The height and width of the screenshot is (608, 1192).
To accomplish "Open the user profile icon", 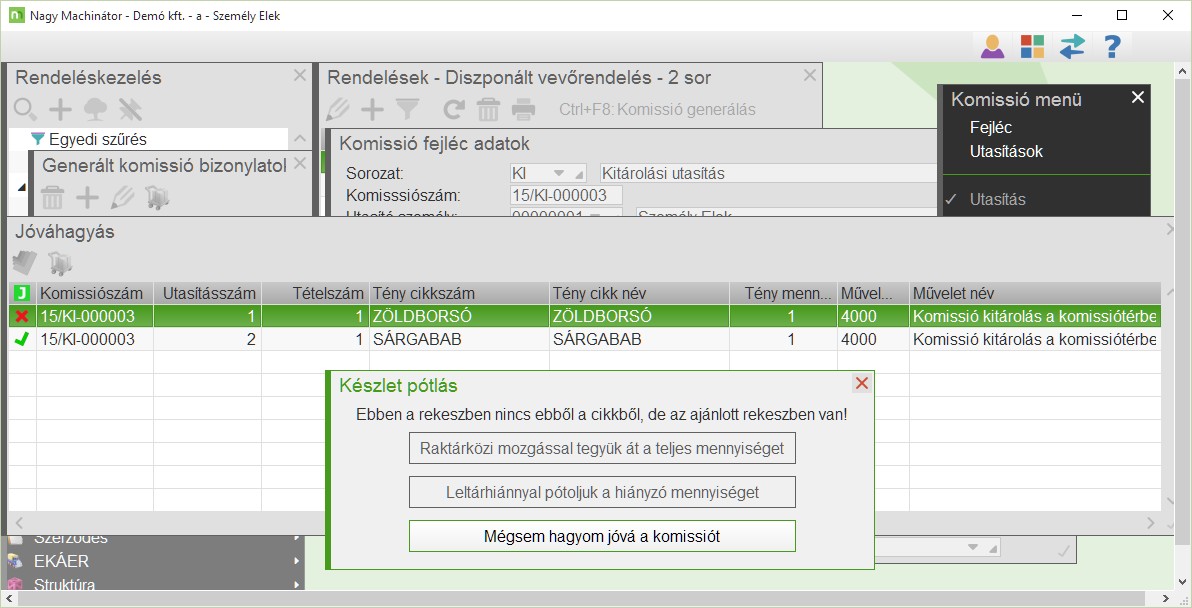I will (x=992, y=46).
